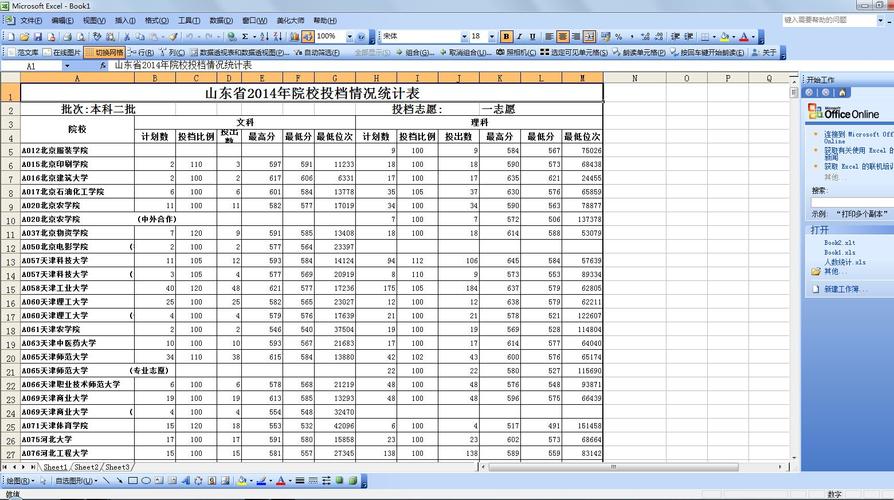Open the 宋体 font name dropdown

[464, 36]
